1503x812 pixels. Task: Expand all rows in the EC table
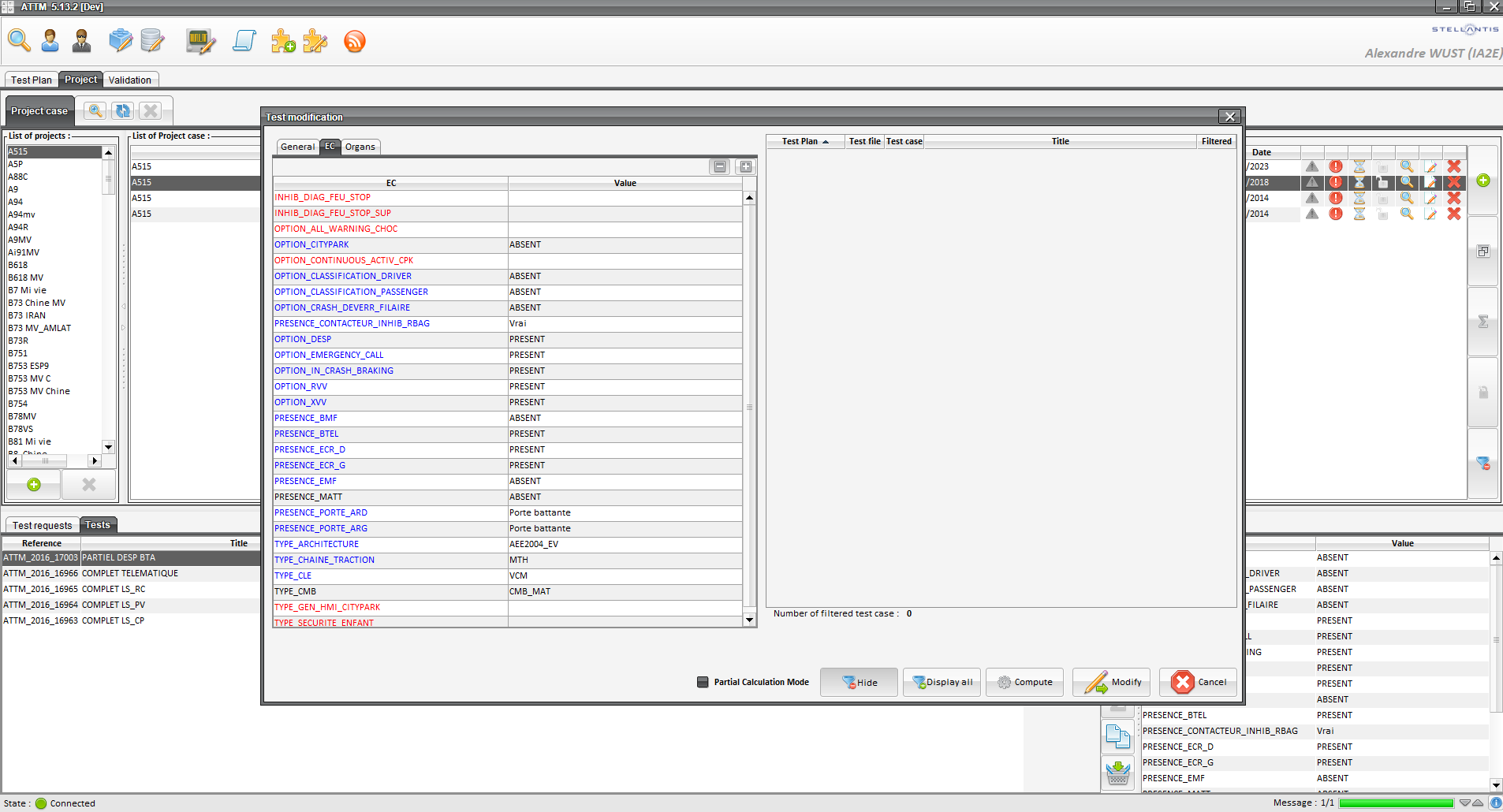(746, 166)
